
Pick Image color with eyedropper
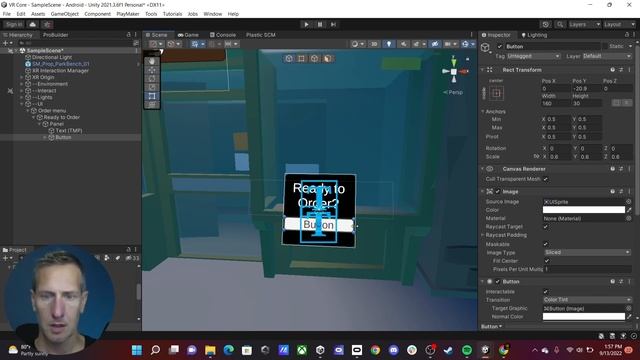tap(629, 210)
